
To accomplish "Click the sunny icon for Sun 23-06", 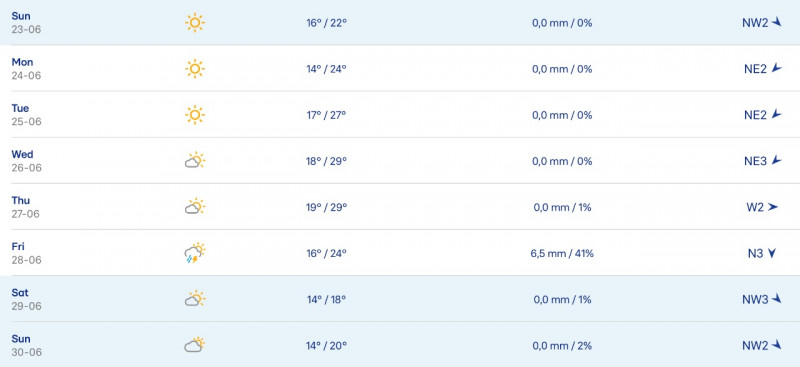I will [195, 23].
